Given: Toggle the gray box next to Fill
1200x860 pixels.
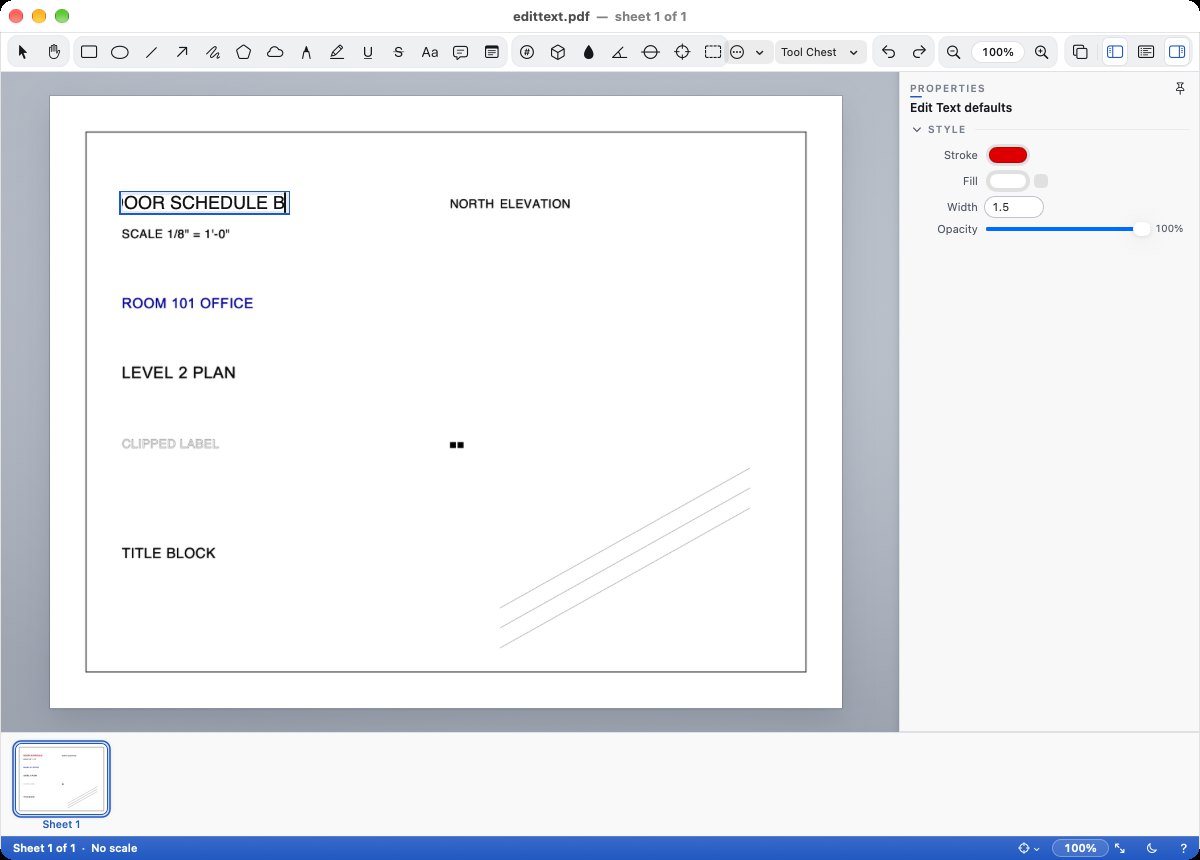Looking at the screenshot, I should click(1041, 181).
